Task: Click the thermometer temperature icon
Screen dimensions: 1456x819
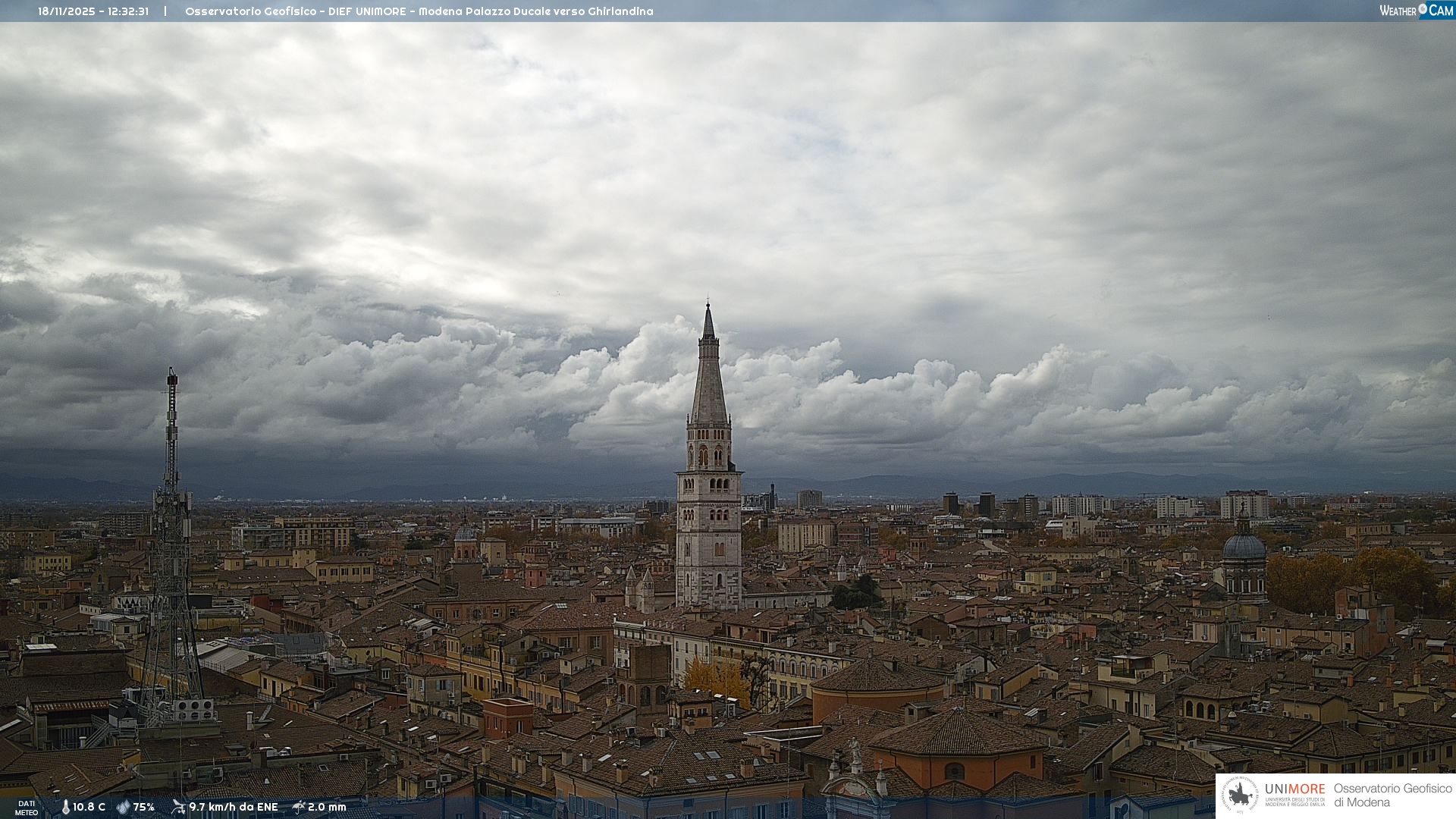Action: (x=65, y=807)
